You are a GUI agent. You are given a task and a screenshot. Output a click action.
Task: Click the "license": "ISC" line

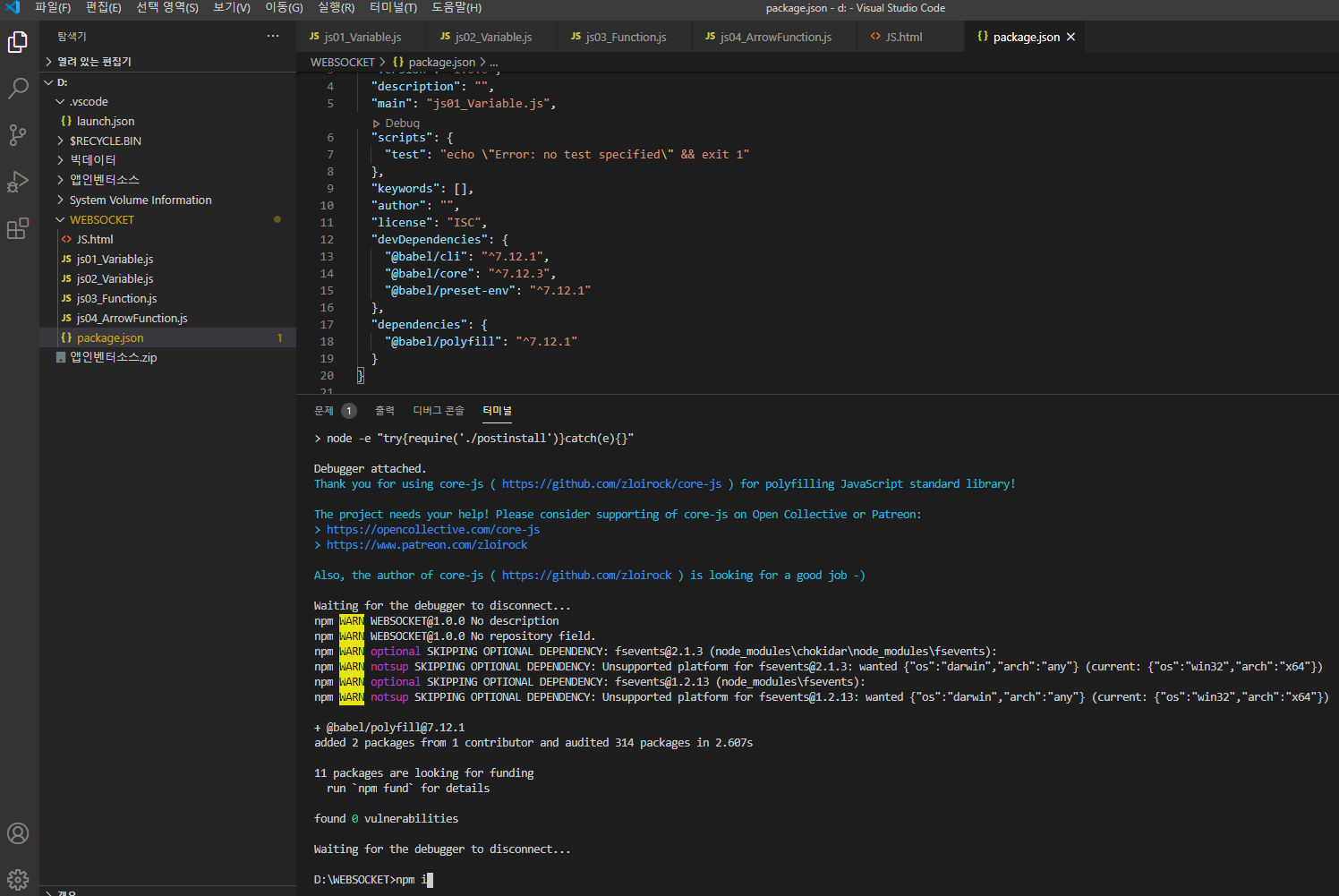point(429,223)
